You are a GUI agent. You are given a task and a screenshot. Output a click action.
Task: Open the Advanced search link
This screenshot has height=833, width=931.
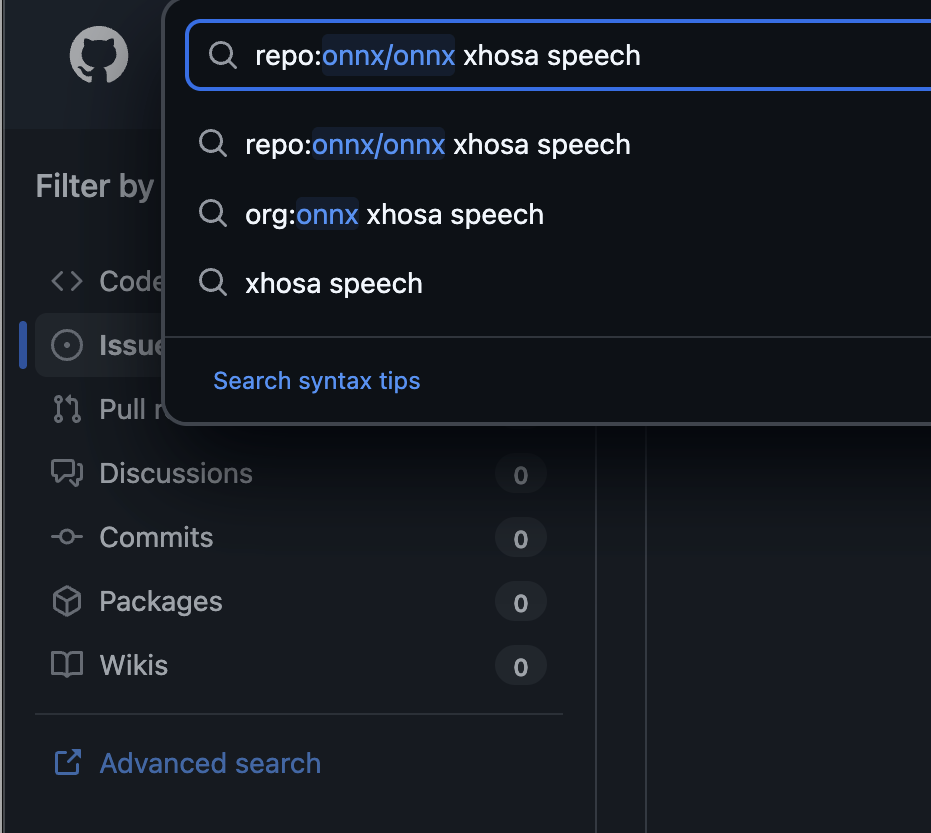[210, 763]
